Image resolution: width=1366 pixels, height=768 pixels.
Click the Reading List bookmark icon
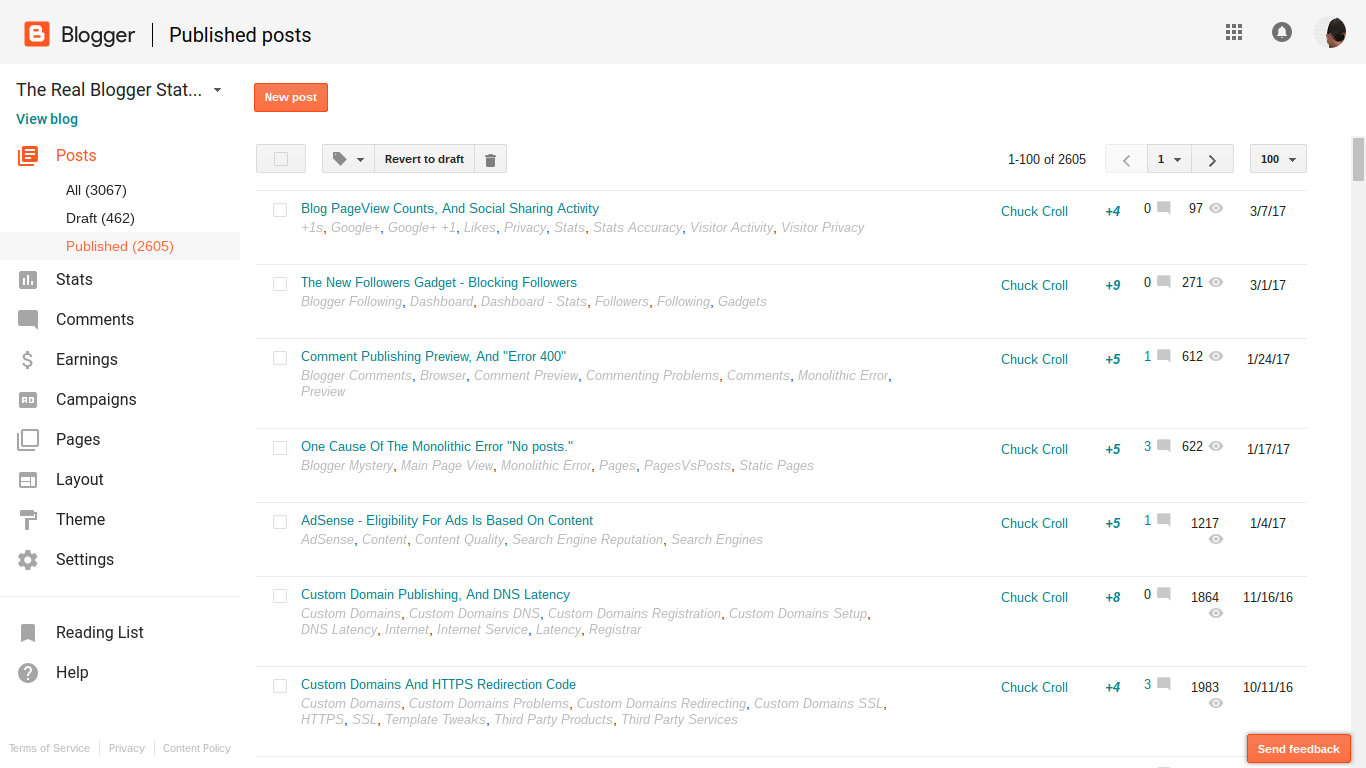tap(28, 633)
